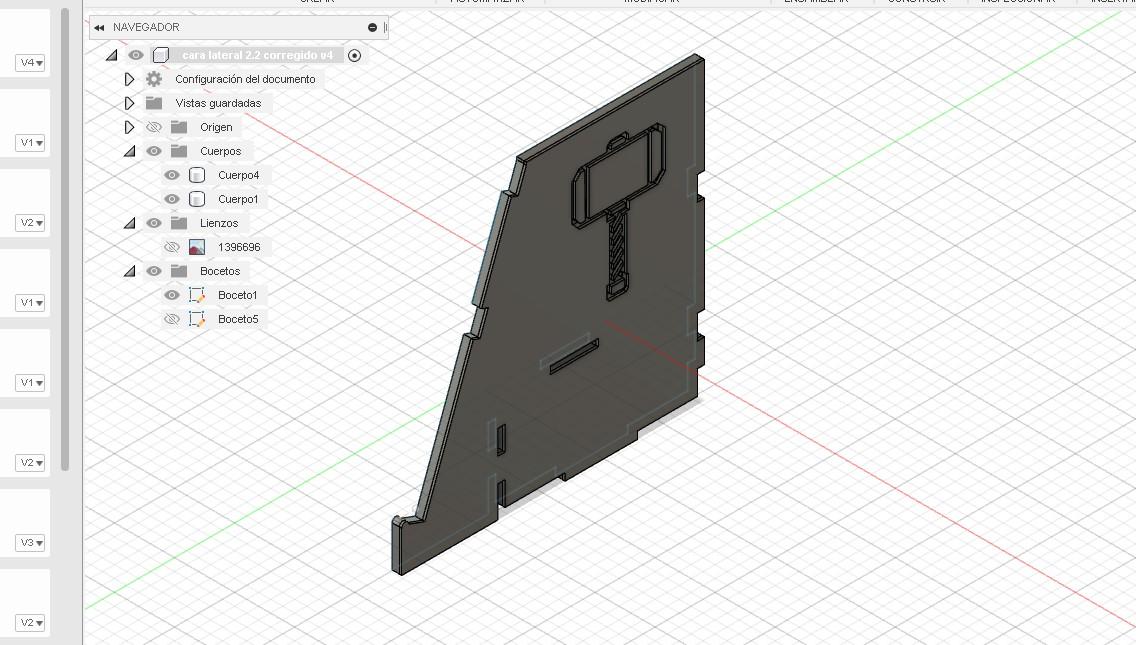The width and height of the screenshot is (1136, 645).
Task: Open the V4 version dropdown
Action: [30, 62]
